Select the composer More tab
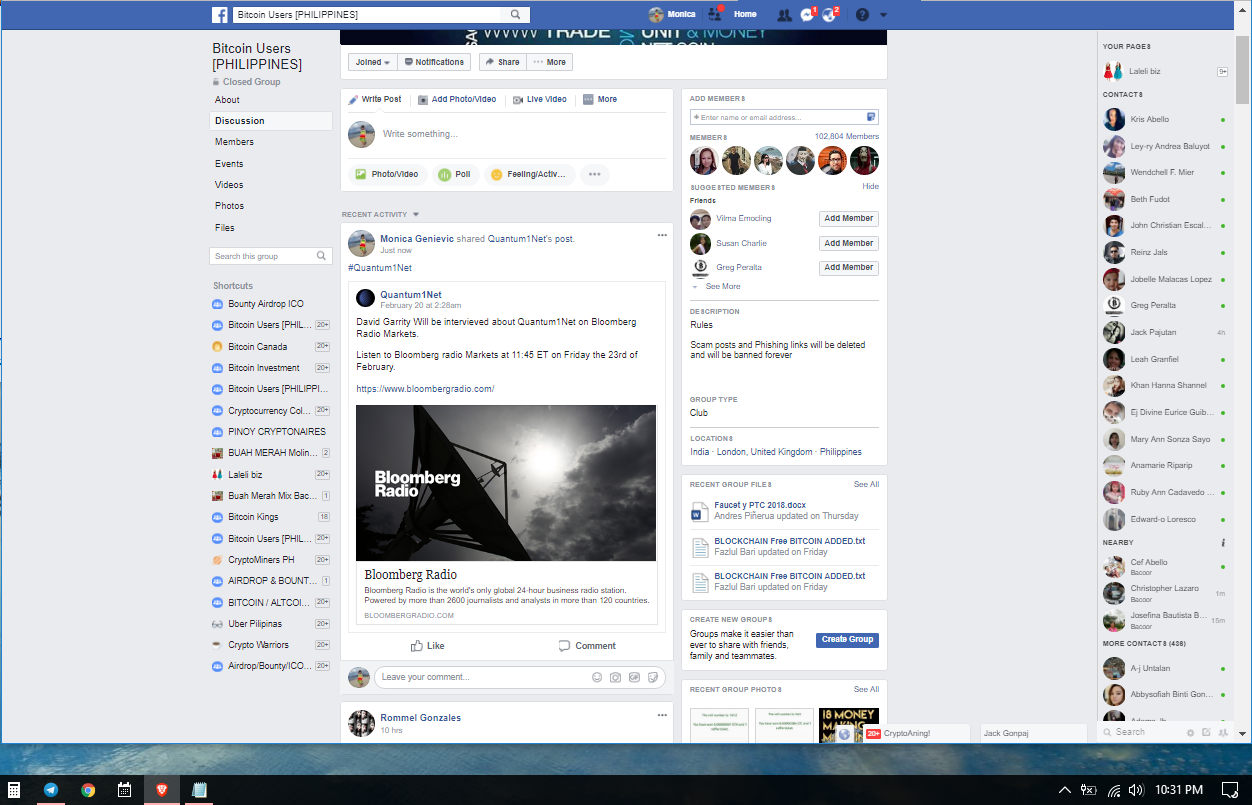 (600, 99)
